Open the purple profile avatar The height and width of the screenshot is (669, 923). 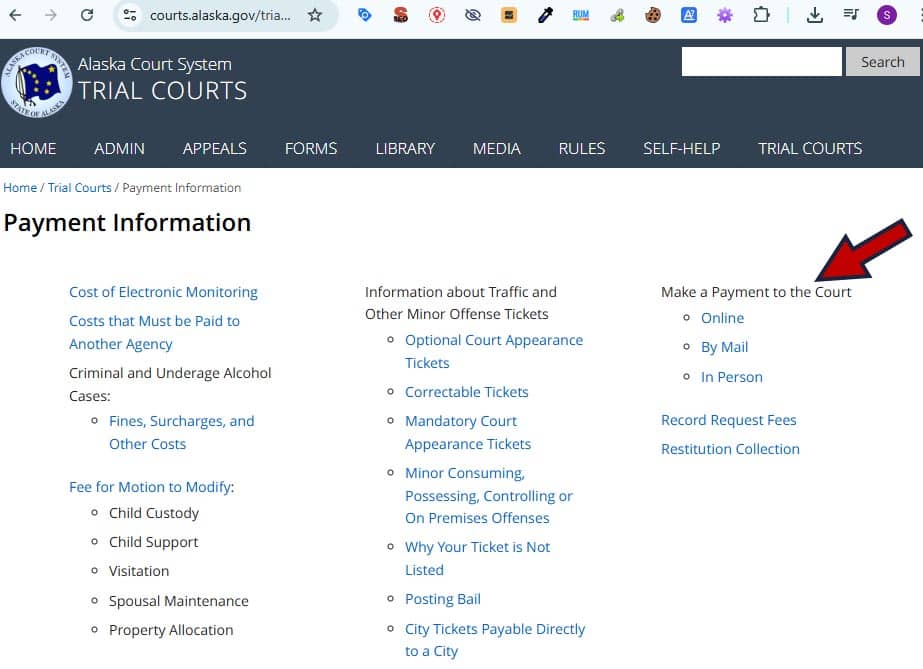pyautogui.click(x=887, y=15)
